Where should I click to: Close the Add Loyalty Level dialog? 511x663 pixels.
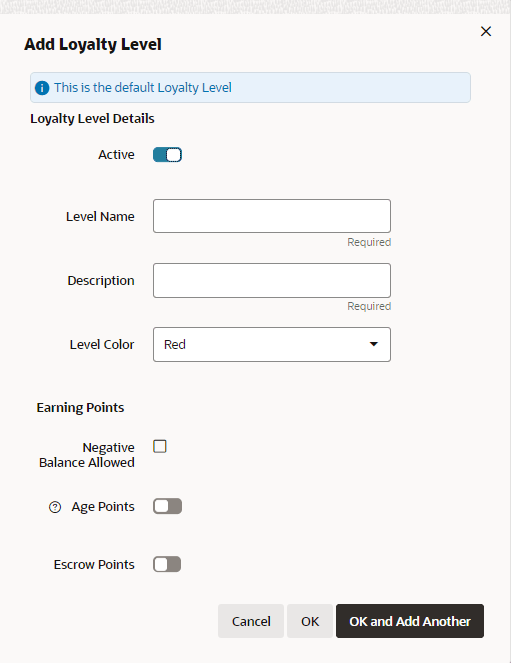pos(486,31)
